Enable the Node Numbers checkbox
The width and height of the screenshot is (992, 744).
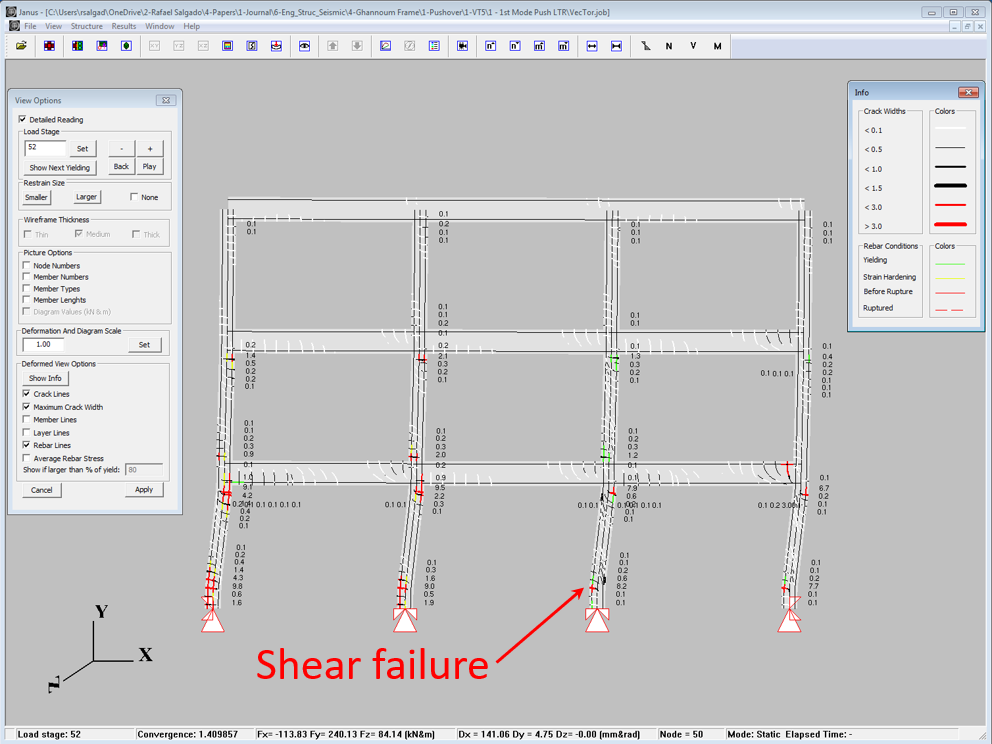pyautogui.click(x=27, y=265)
